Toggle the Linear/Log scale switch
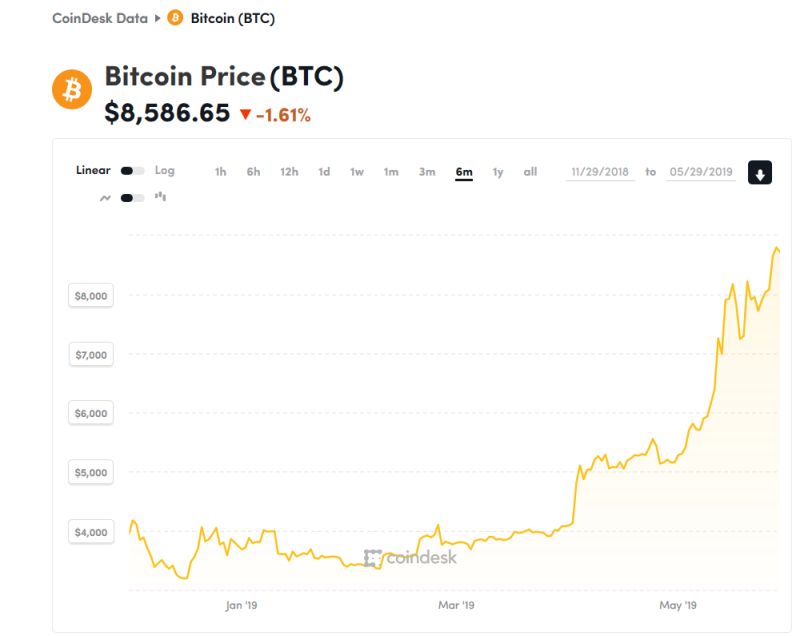800x636 pixels. [132, 171]
